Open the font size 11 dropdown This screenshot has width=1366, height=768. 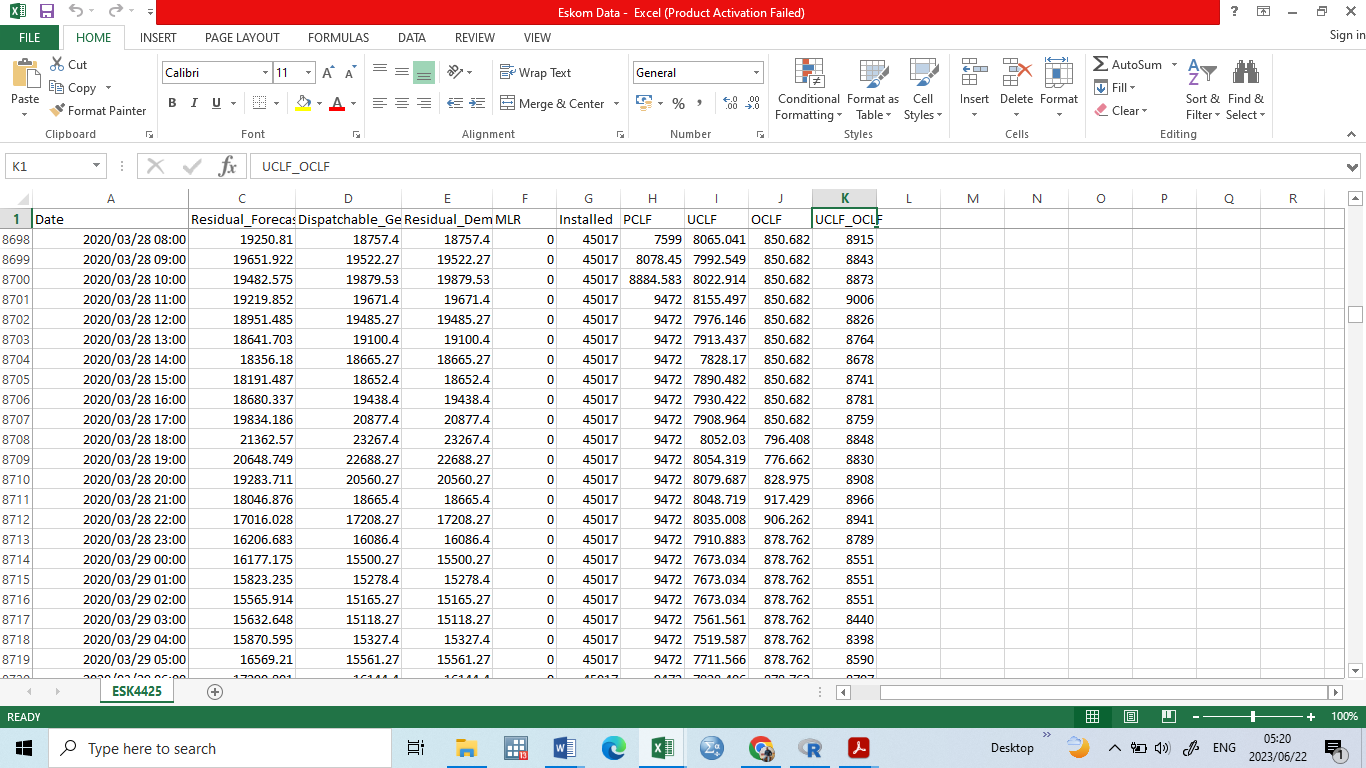point(309,73)
